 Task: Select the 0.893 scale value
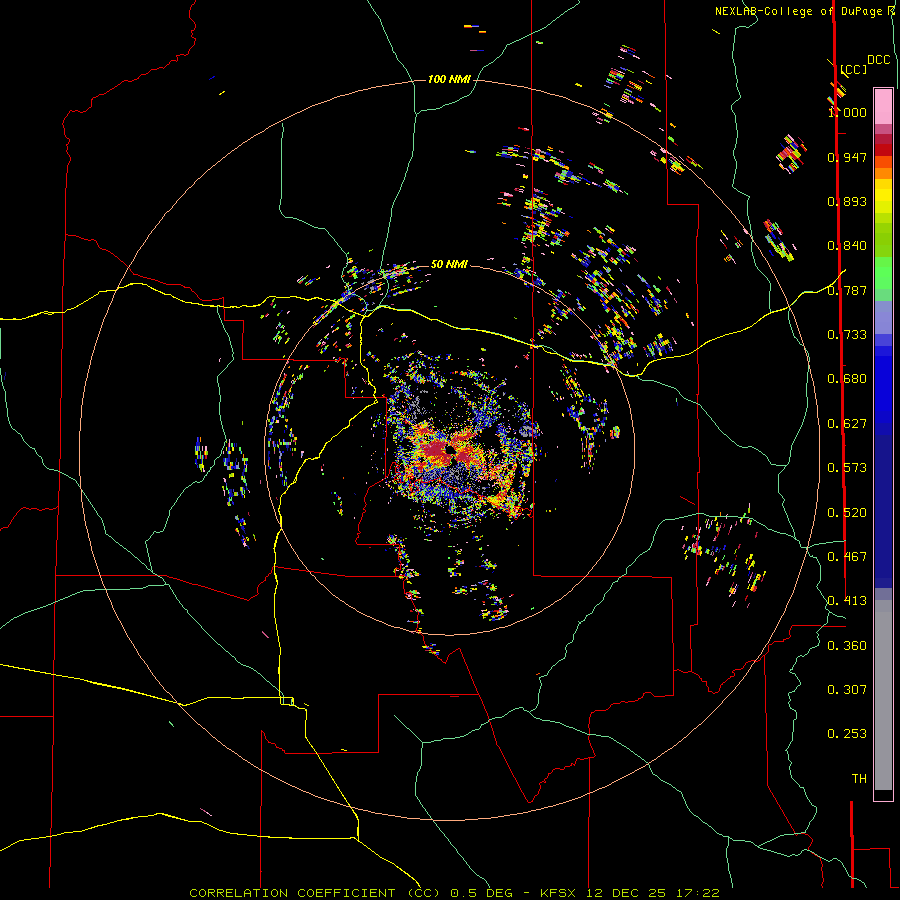(x=847, y=201)
